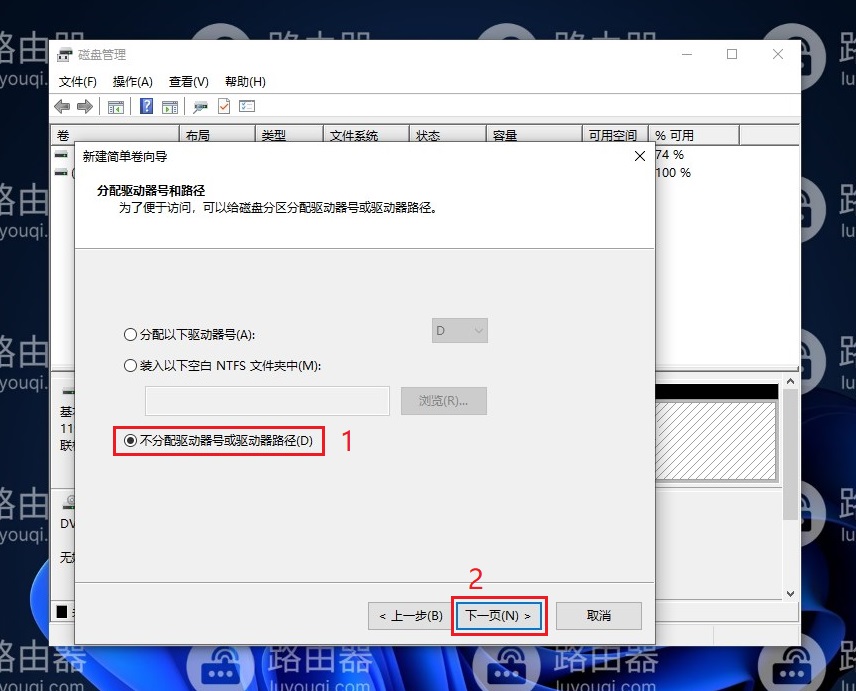856x691 pixels.
Task: Click the NTFS folder path input field
Action: pos(268,401)
